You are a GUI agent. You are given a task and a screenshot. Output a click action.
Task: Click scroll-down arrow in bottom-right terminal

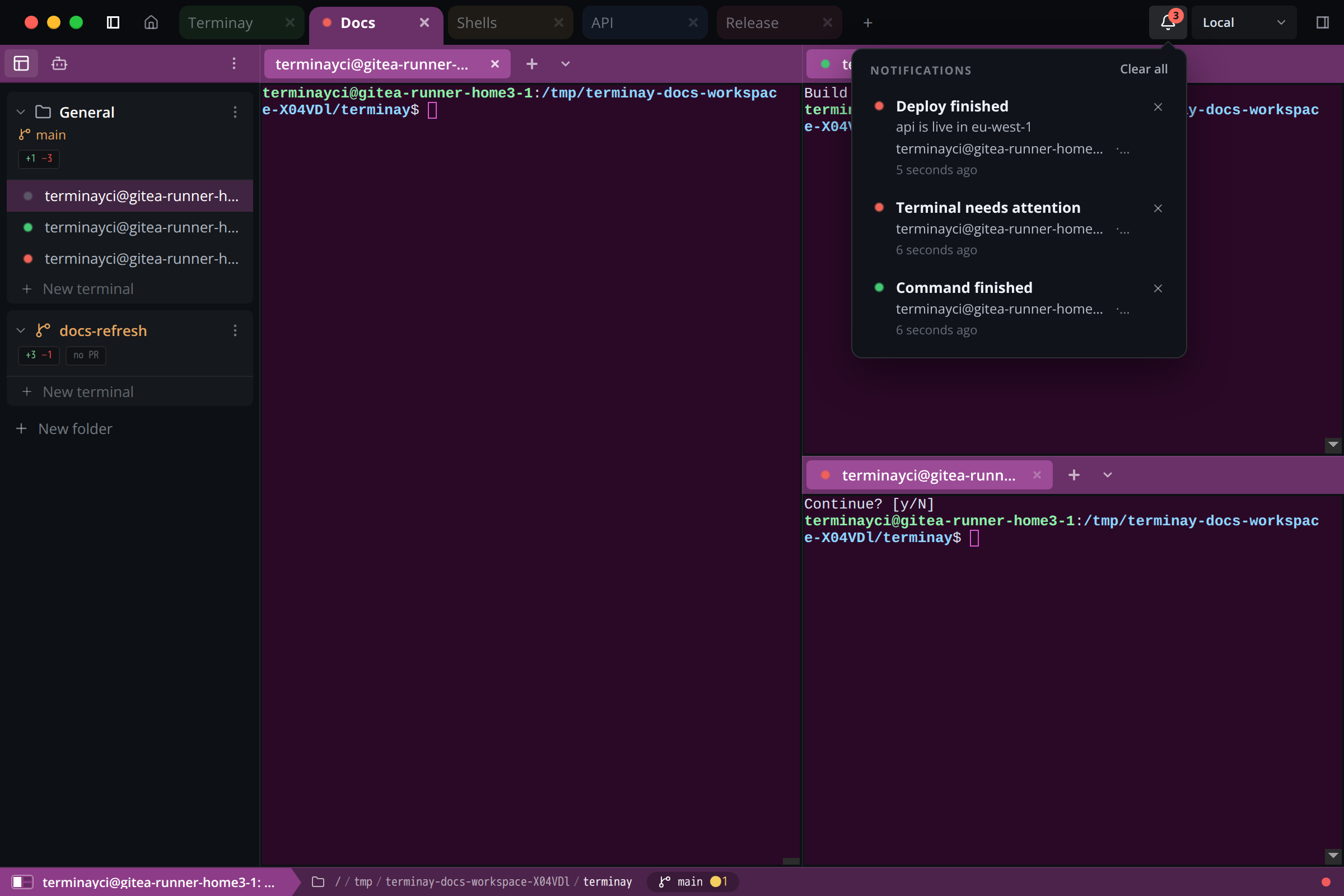click(x=1333, y=856)
